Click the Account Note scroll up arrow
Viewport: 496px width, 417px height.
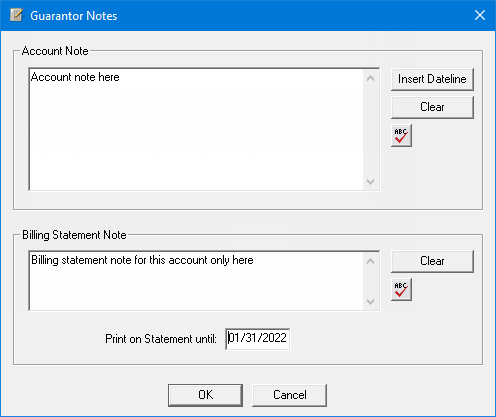coord(370,78)
